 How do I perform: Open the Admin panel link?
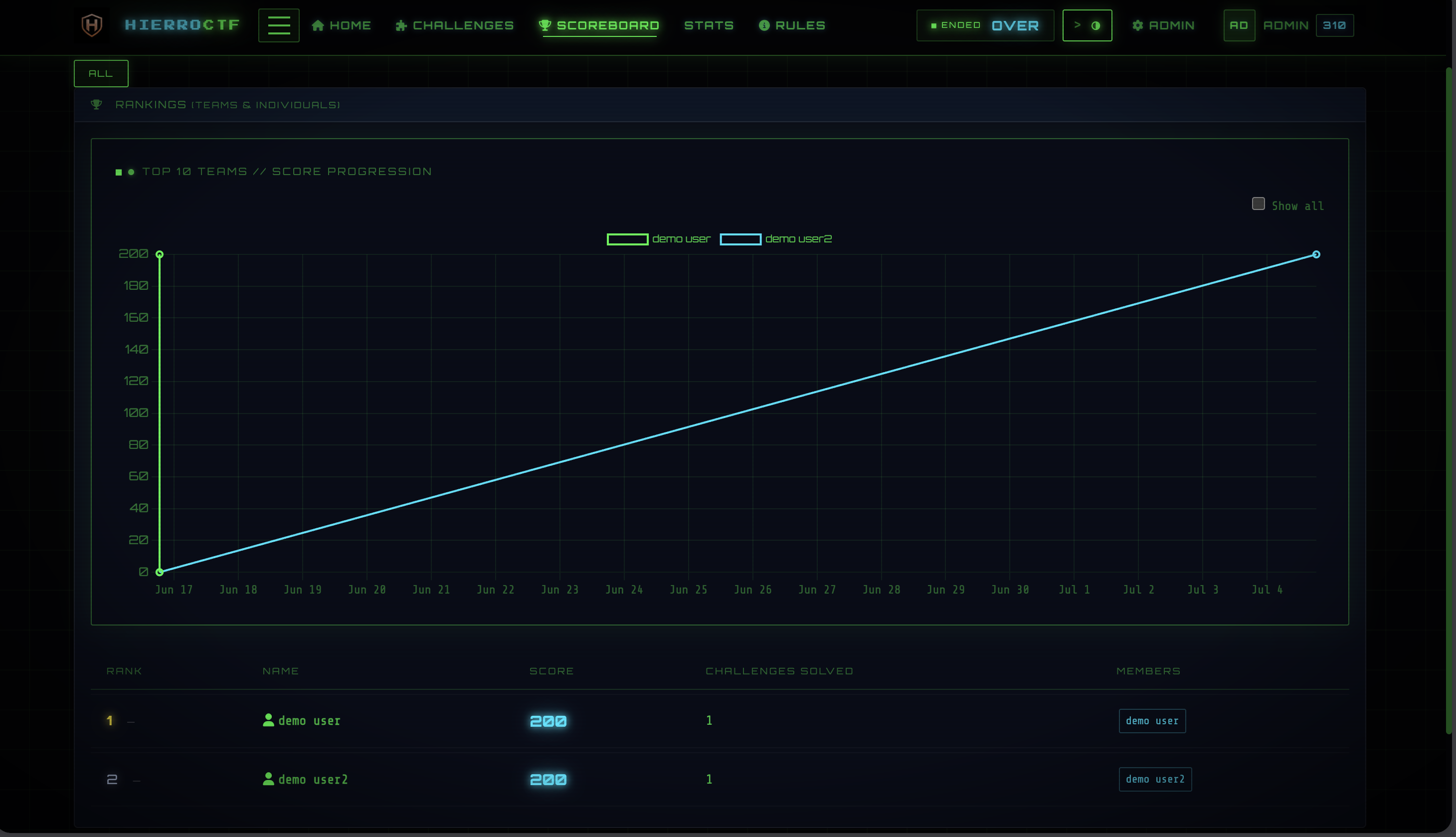[x=1163, y=25]
